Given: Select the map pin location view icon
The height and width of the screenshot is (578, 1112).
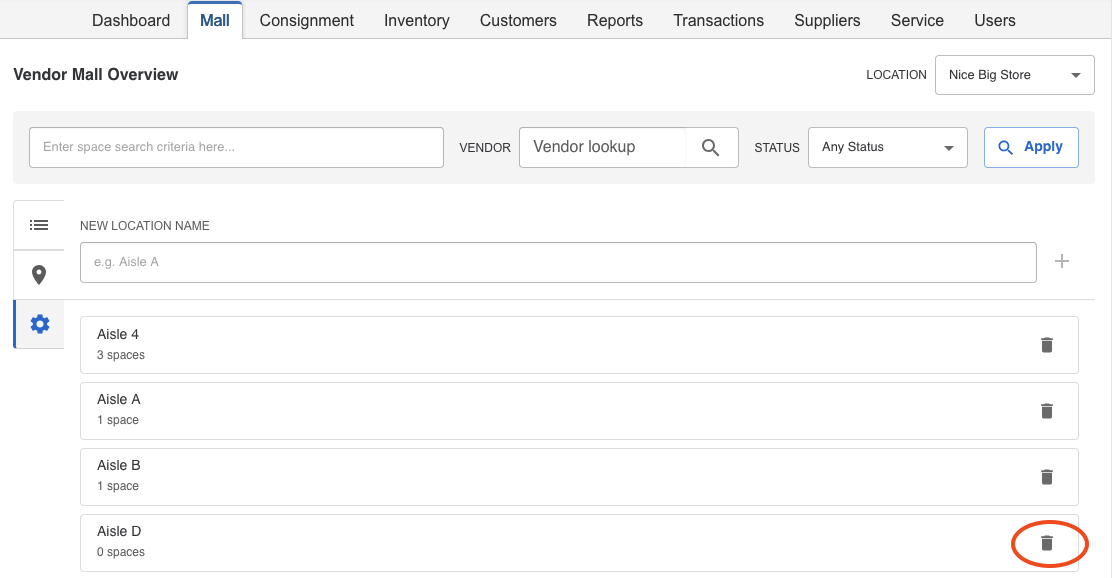Looking at the screenshot, I should (x=39, y=274).
